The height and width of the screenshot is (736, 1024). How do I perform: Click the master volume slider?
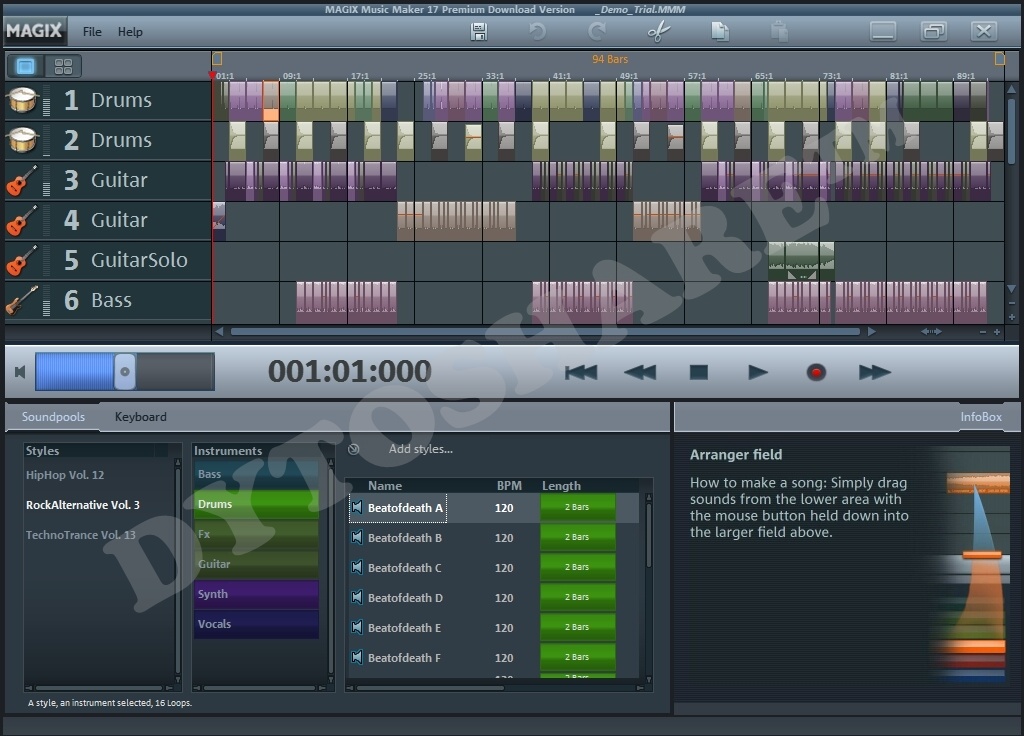125,371
